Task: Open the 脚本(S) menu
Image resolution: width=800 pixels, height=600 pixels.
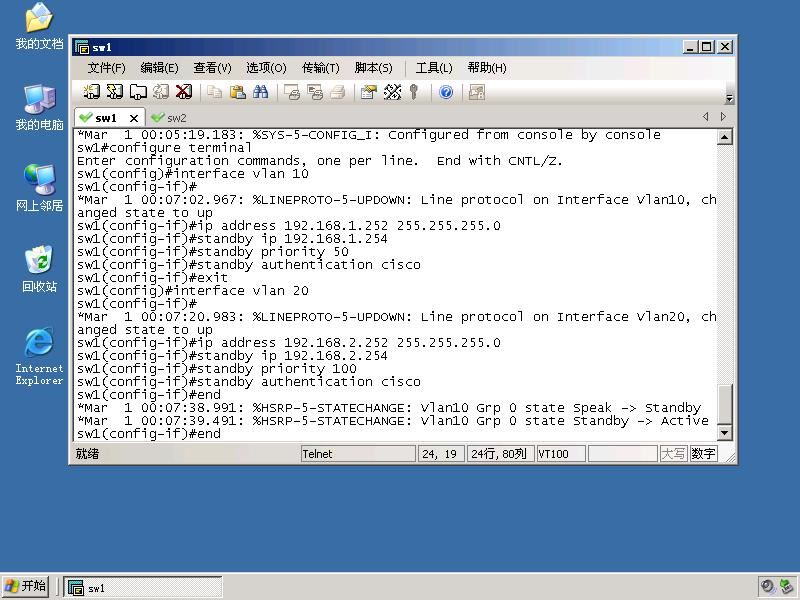Action: click(x=373, y=68)
